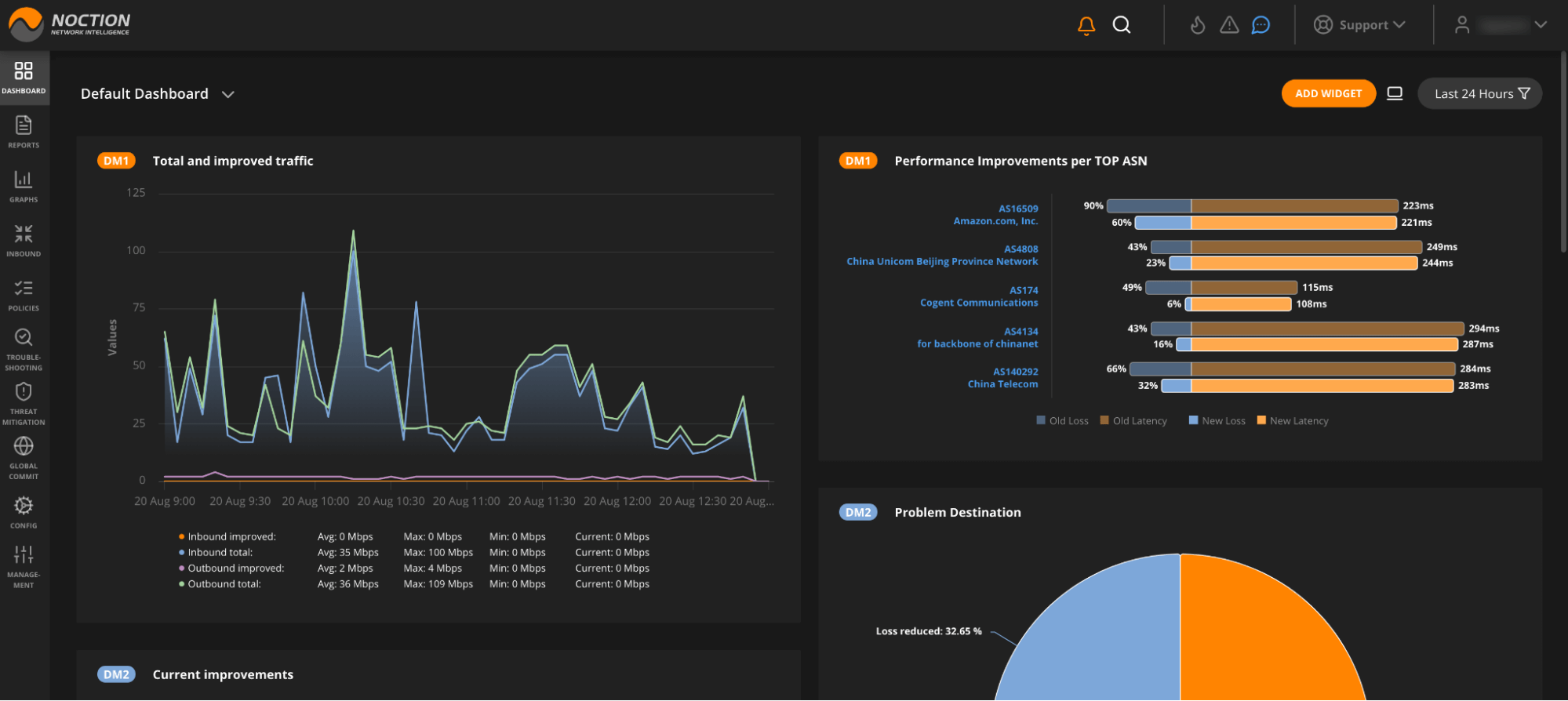The height and width of the screenshot is (701, 1568).
Task: Open the Last 24 Hours time filter
Action: click(1480, 94)
